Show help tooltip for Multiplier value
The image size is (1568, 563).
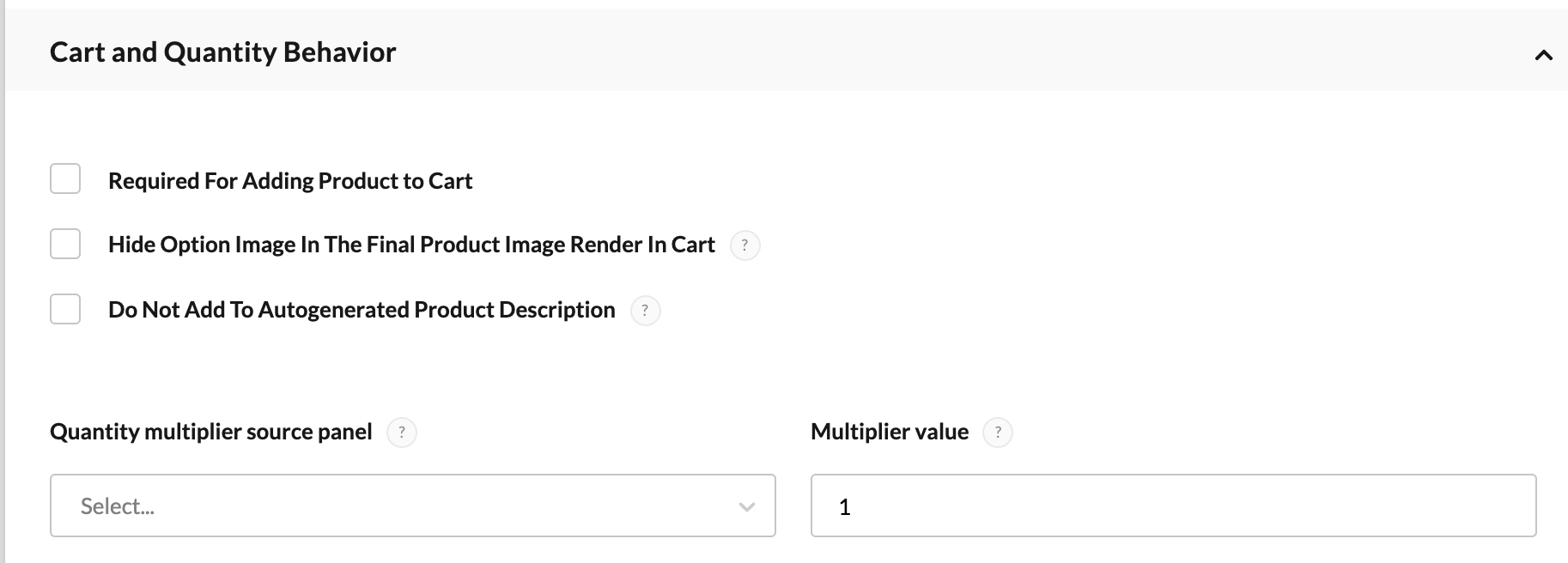pyautogui.click(x=998, y=432)
